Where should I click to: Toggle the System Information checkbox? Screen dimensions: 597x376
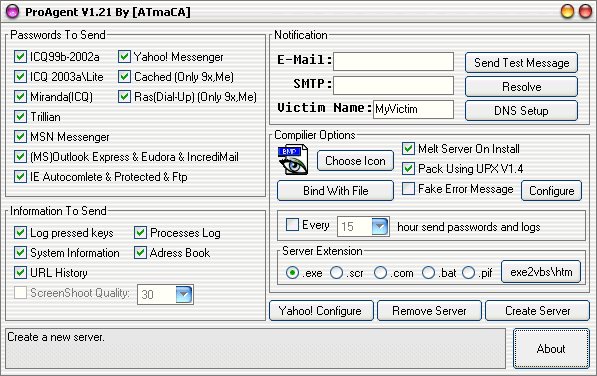coord(20,252)
